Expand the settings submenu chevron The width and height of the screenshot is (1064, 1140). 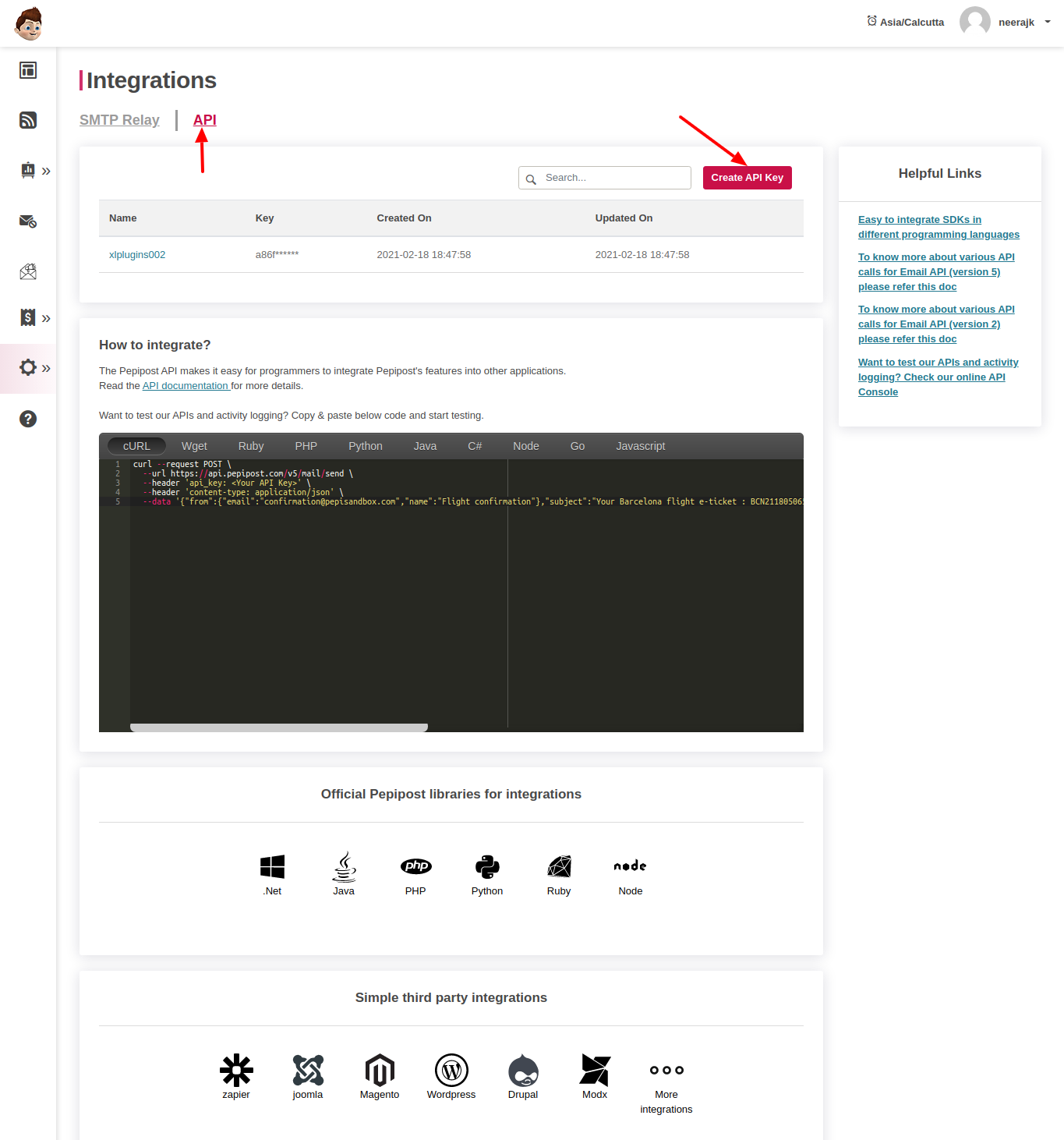pyautogui.click(x=46, y=368)
